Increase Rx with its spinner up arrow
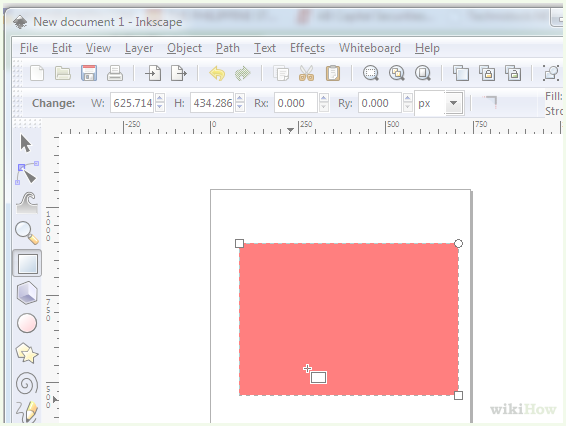This screenshot has height=426, width=566. click(x=324, y=98)
